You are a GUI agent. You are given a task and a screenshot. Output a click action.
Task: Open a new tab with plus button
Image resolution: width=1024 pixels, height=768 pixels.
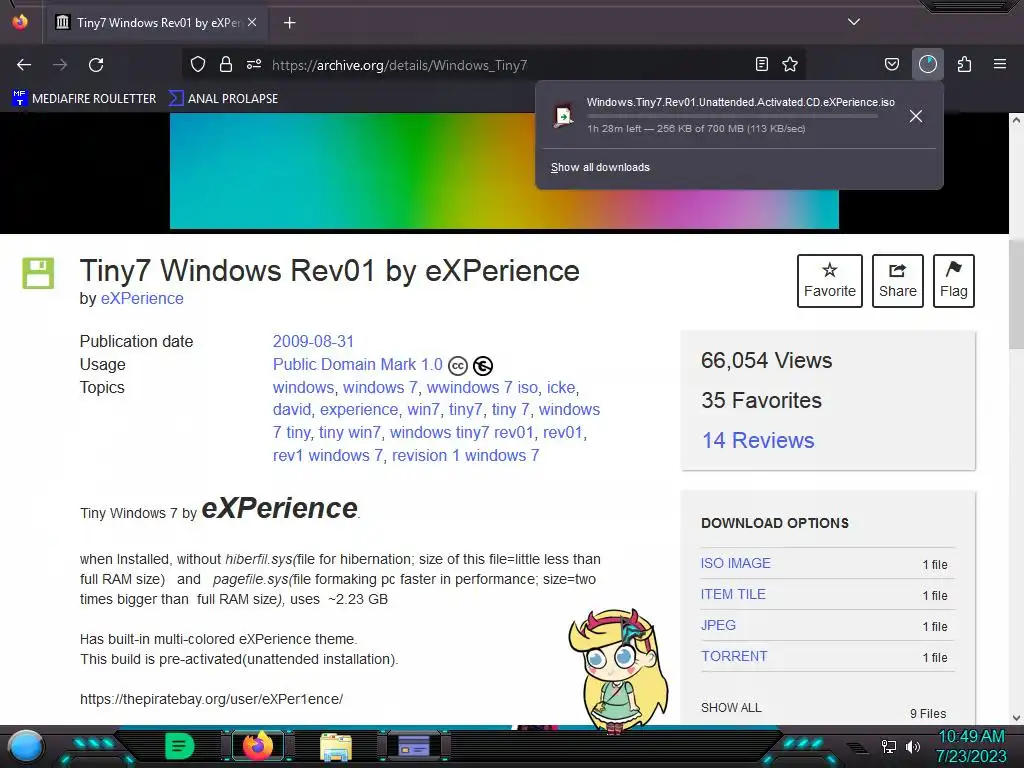[289, 23]
